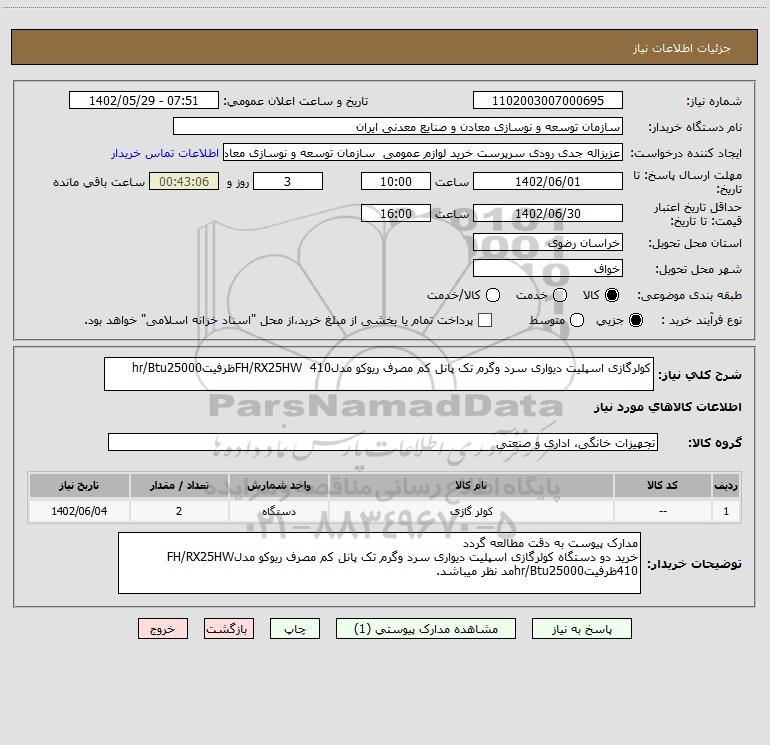Click the ردیف column header
Image resolution: width=770 pixels, height=745 pixels.
[x=726, y=485]
